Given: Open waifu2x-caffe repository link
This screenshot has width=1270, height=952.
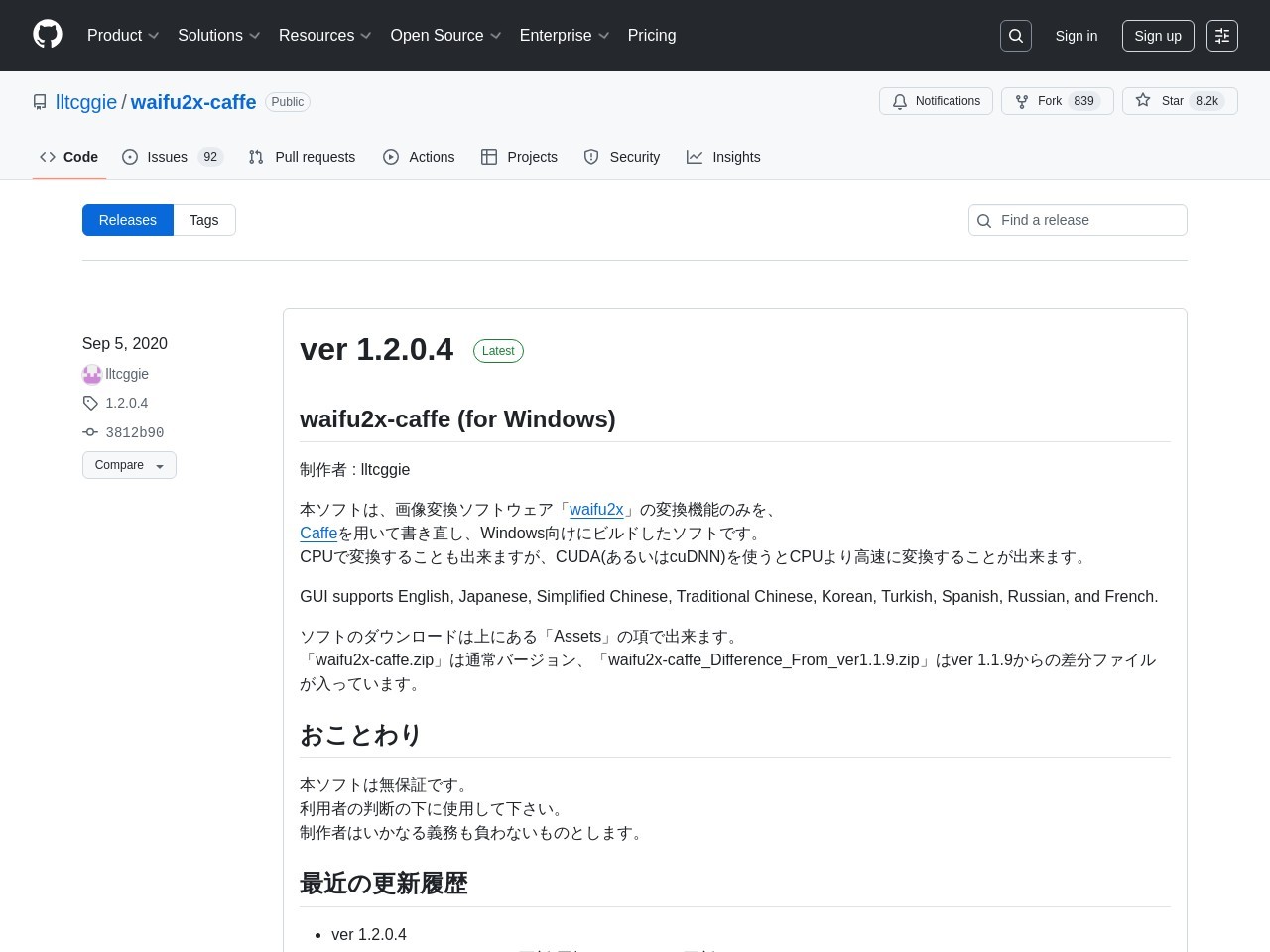Looking at the screenshot, I should click(x=193, y=102).
